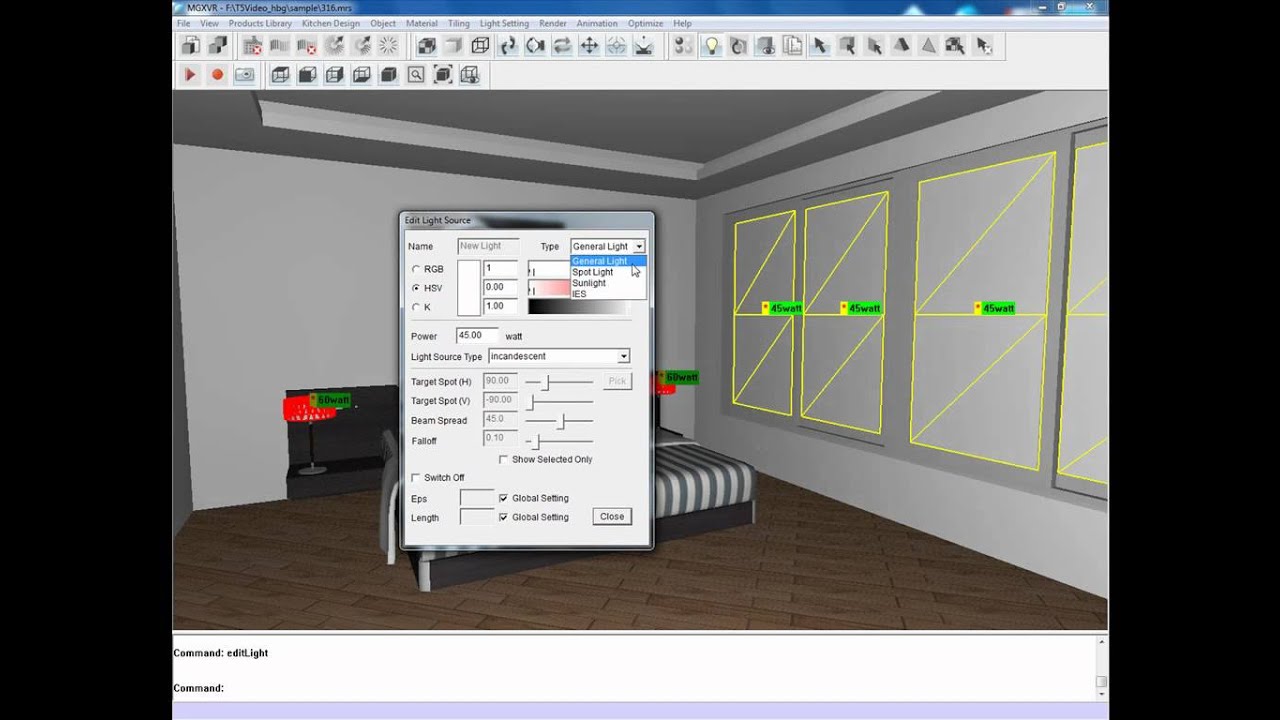Viewport: 1280px width, 720px height.
Task: Click the Close button in dialog
Action: (x=612, y=517)
